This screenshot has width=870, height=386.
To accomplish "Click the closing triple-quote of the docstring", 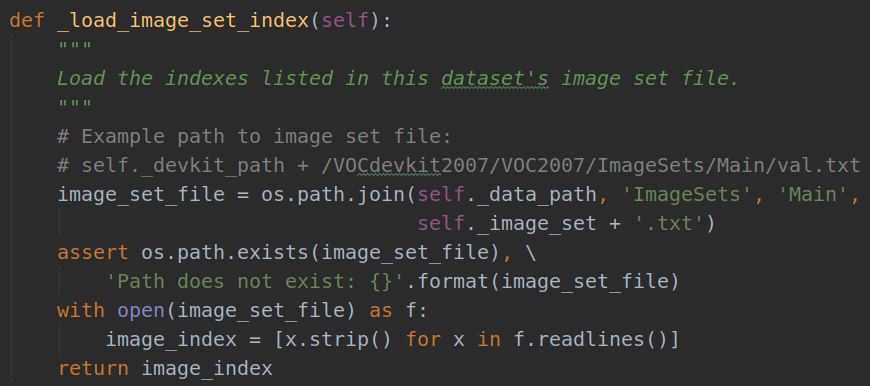I will 75,103.
